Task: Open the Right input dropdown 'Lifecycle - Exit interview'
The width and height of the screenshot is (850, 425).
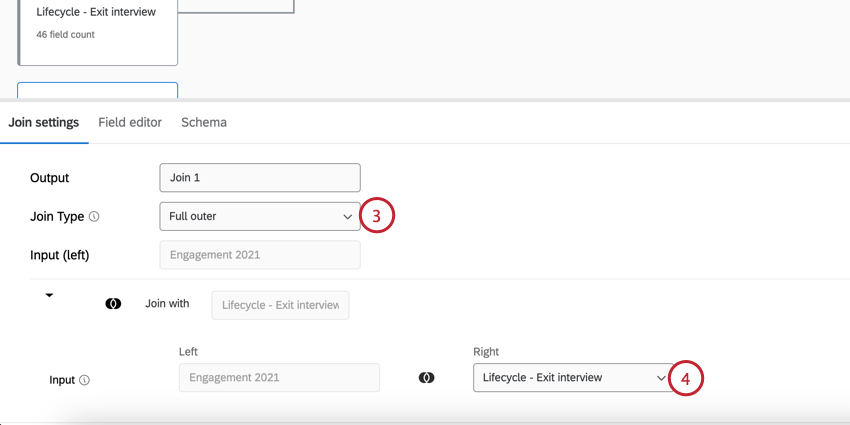Action: [x=573, y=377]
